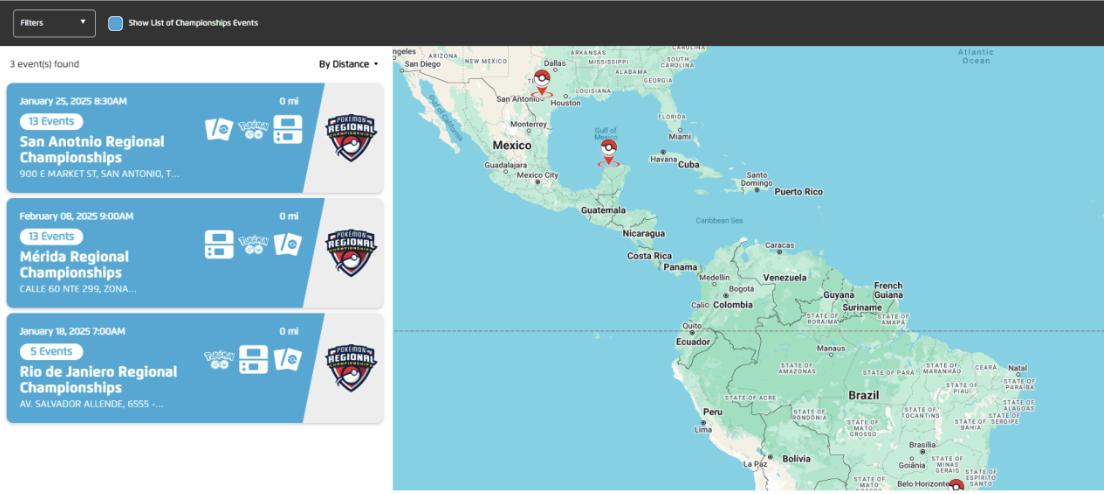Open the Filters dropdown

(x=54, y=23)
